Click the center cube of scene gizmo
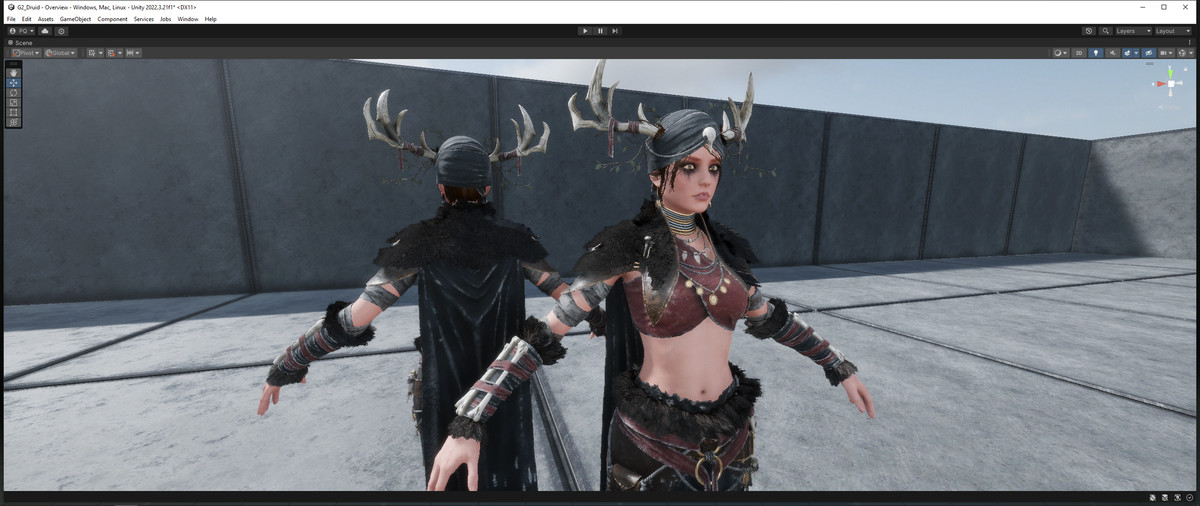1200x506 pixels. point(1171,84)
